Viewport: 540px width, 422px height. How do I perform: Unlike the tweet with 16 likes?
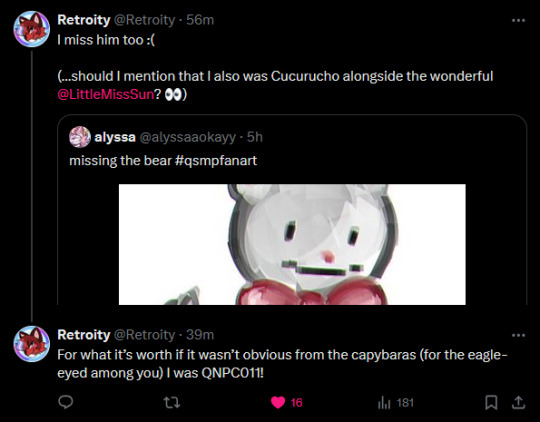(278, 402)
